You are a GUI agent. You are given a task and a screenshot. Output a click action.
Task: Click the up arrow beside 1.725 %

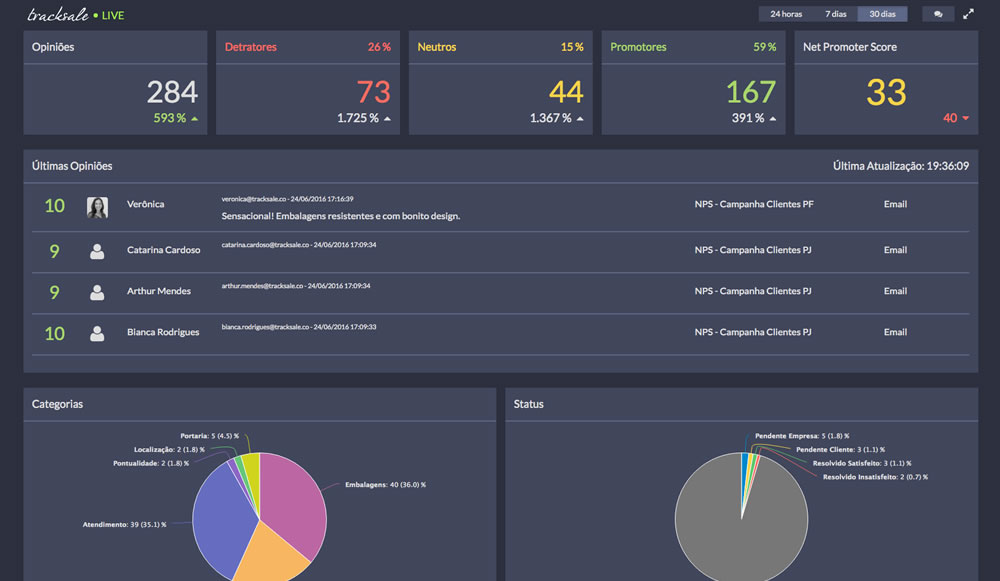[387, 119]
